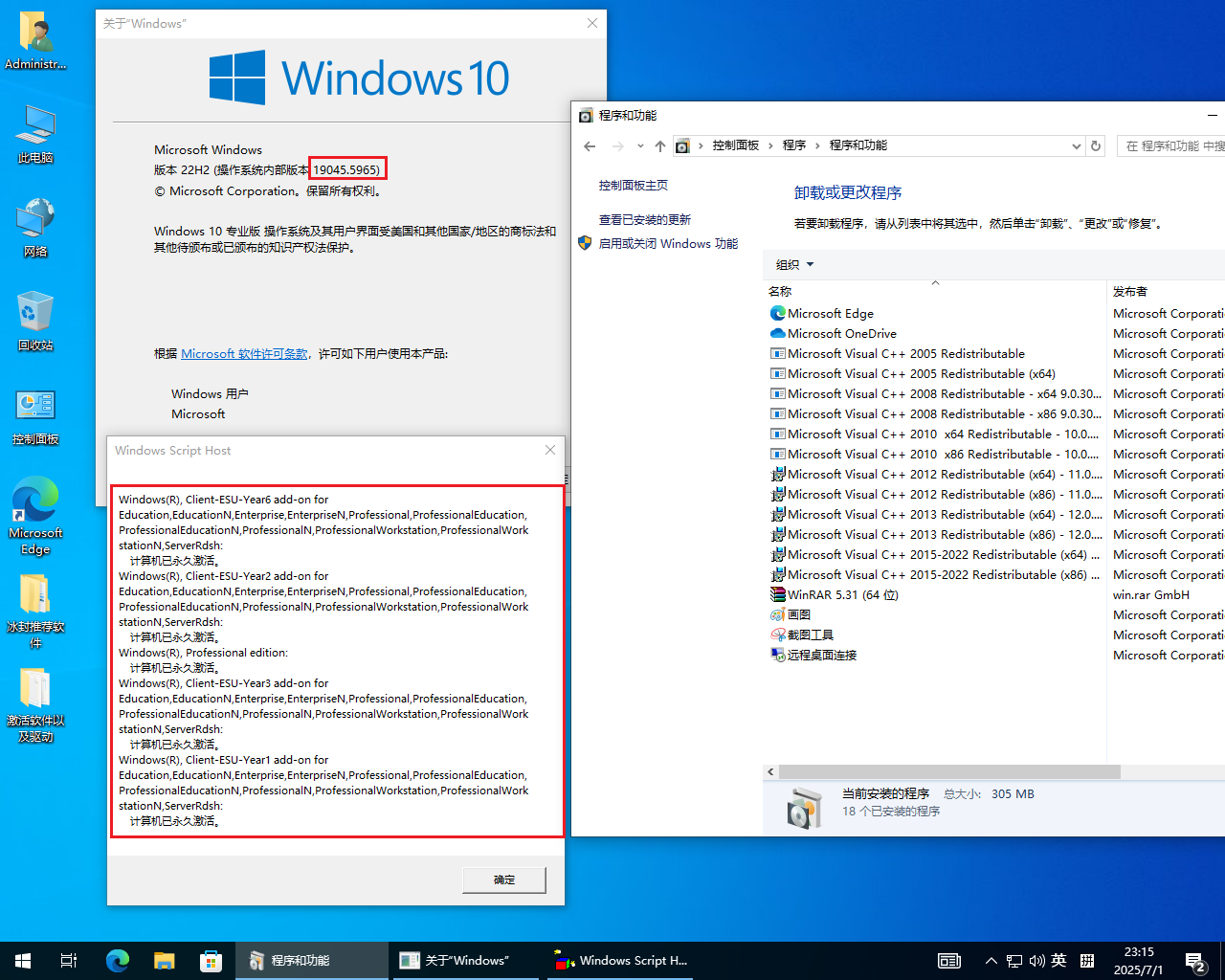Open the 网络 desktop icon
This screenshot has height=980, width=1225.
[35, 229]
